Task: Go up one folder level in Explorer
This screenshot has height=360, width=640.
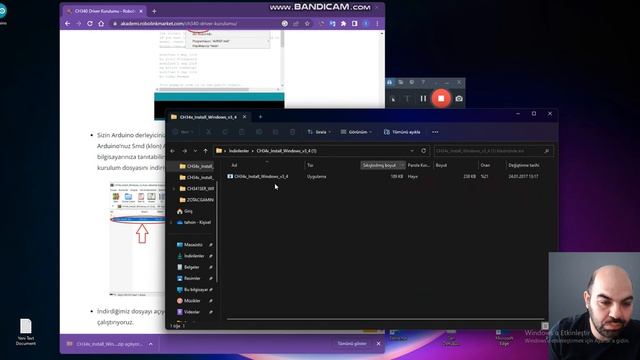Action: (205, 151)
